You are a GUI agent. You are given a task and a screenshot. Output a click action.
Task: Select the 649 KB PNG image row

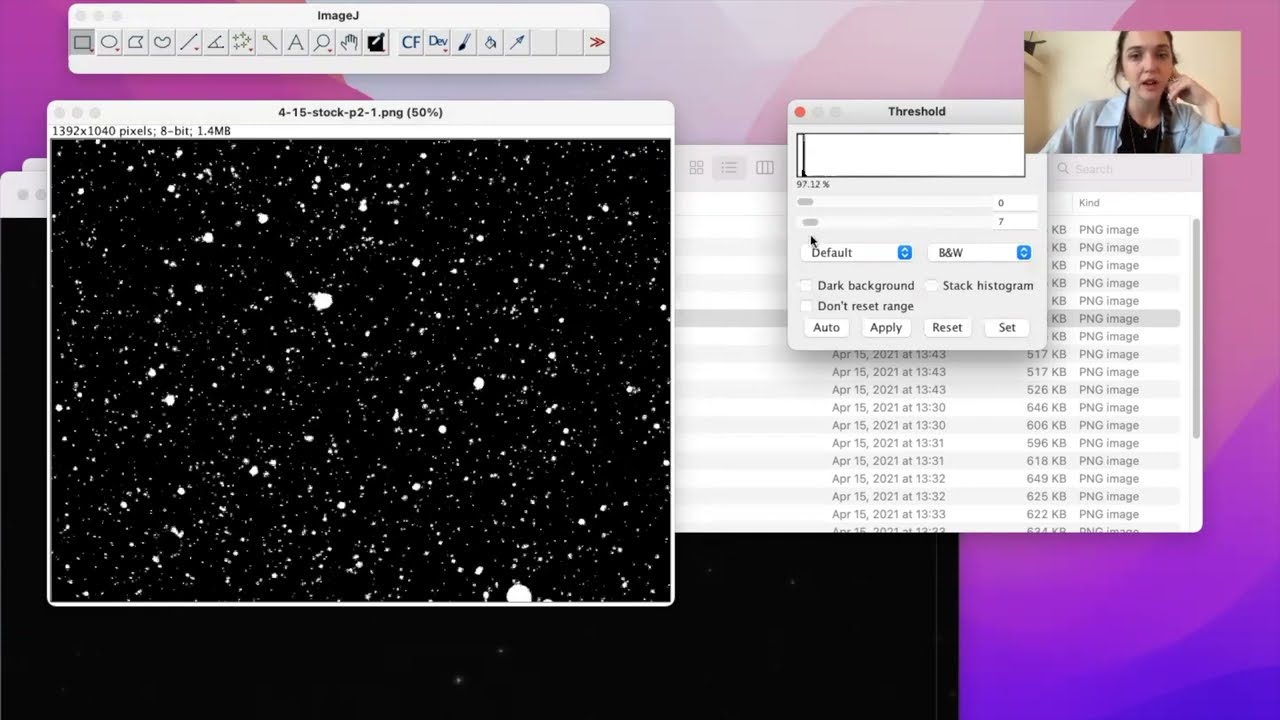(x=927, y=479)
